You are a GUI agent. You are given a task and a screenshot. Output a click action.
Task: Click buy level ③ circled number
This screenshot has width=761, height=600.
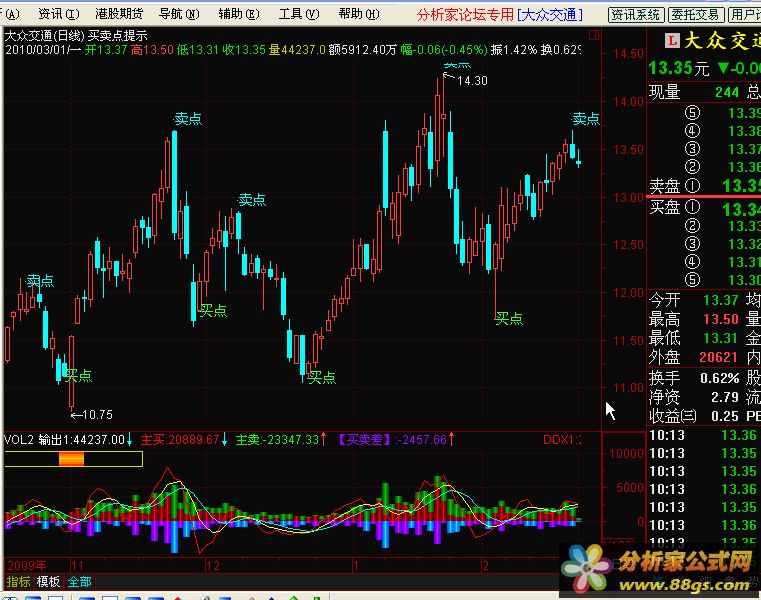pyautogui.click(x=692, y=244)
